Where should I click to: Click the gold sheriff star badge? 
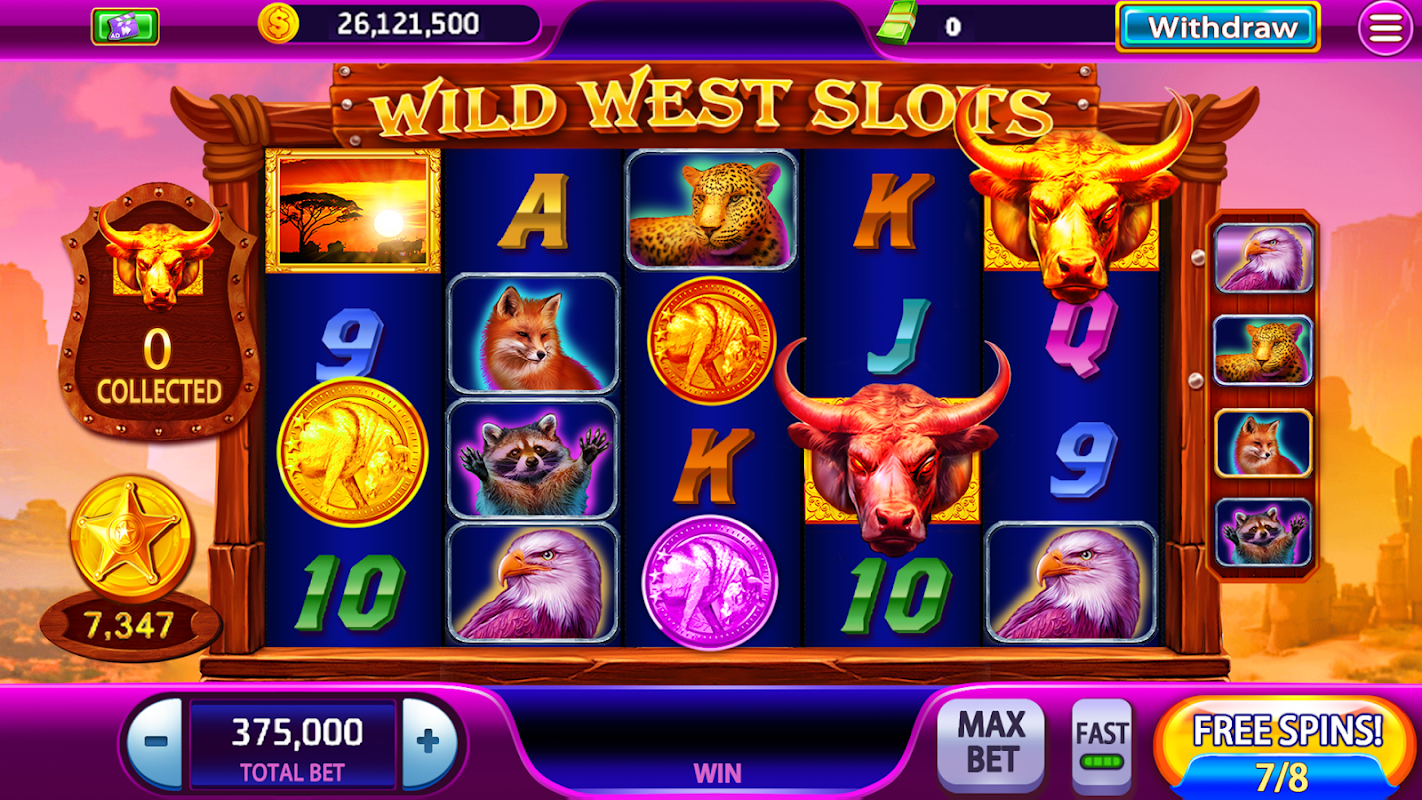tap(130, 536)
